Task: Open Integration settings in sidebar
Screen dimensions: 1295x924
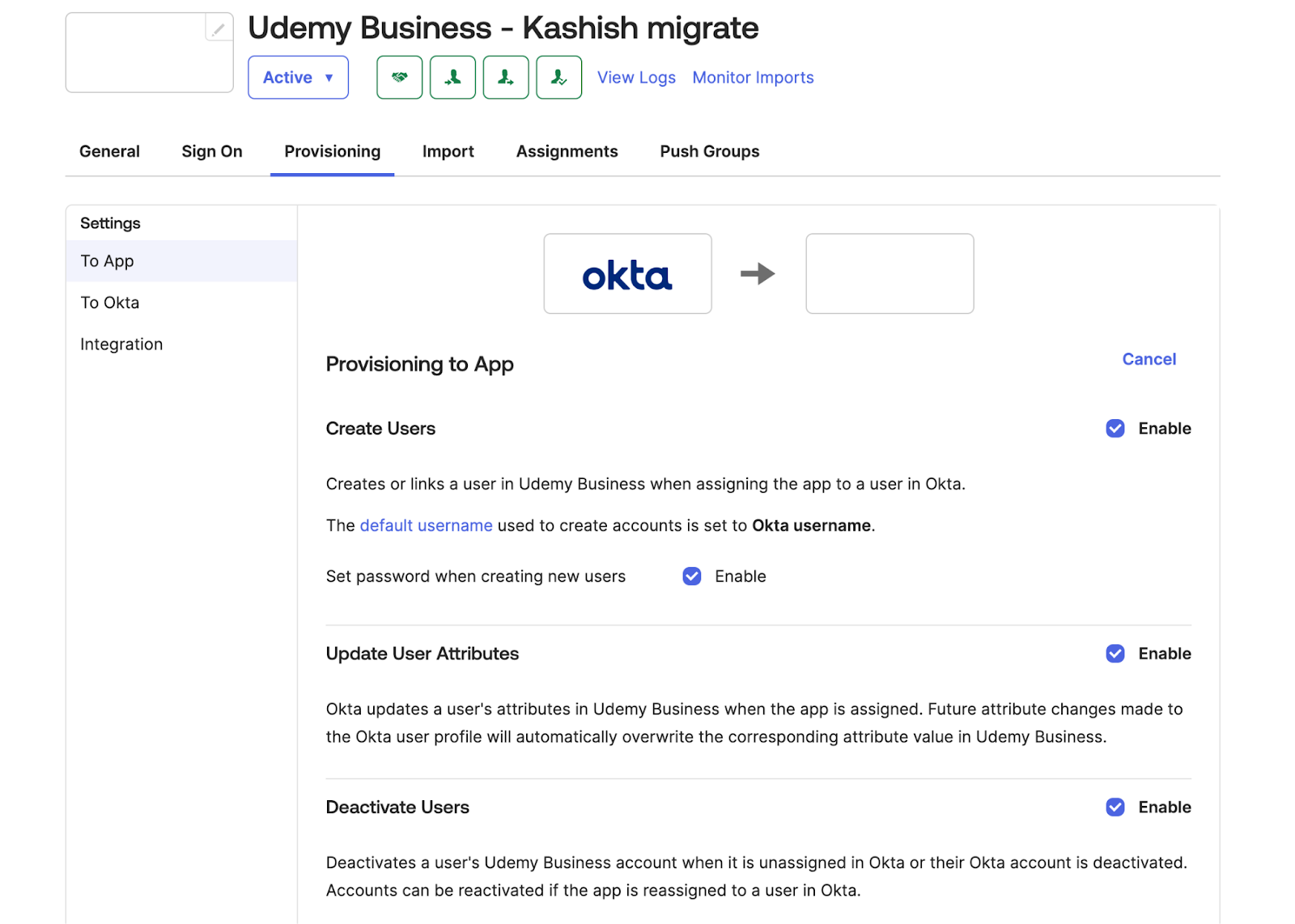Action: (x=181, y=344)
